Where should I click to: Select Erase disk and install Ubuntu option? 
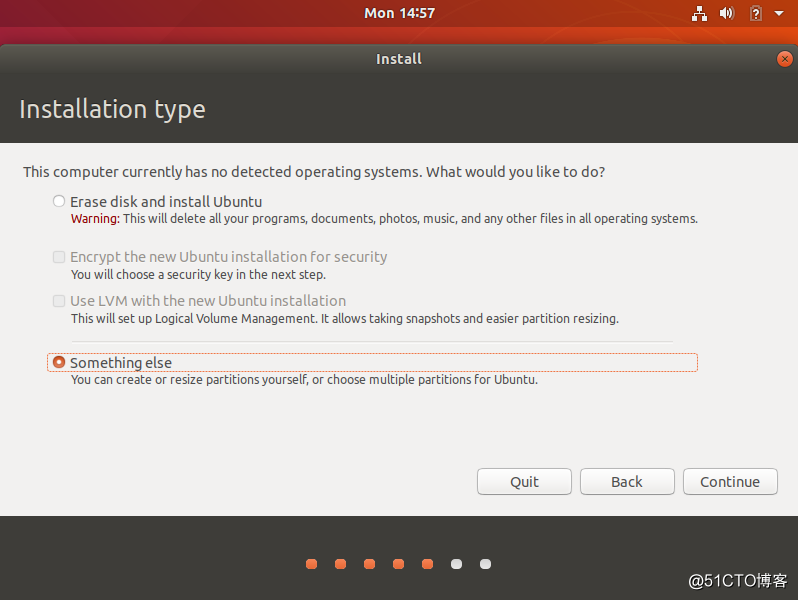pyautogui.click(x=59, y=202)
